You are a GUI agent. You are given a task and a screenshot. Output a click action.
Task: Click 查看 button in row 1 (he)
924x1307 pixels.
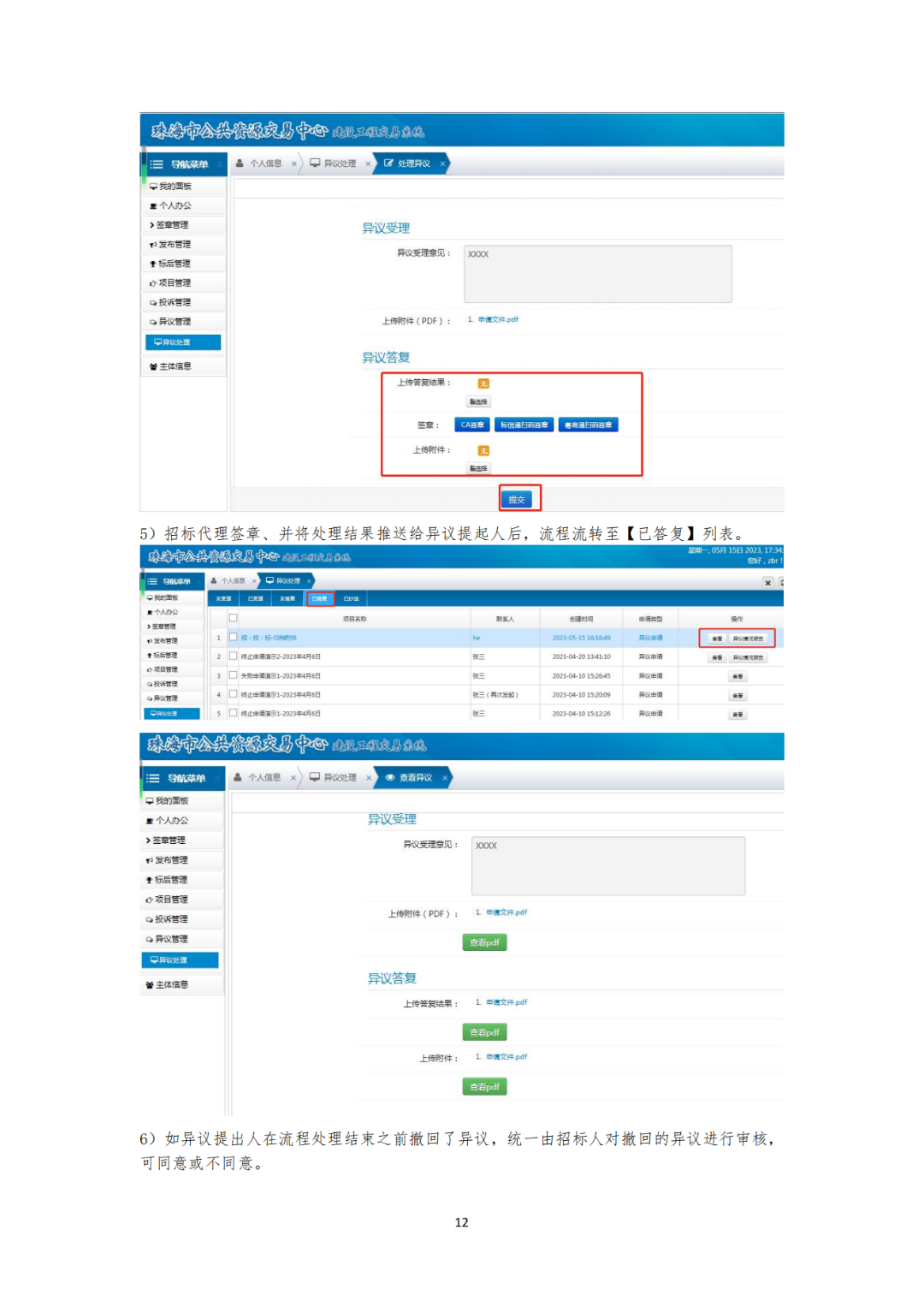point(717,639)
